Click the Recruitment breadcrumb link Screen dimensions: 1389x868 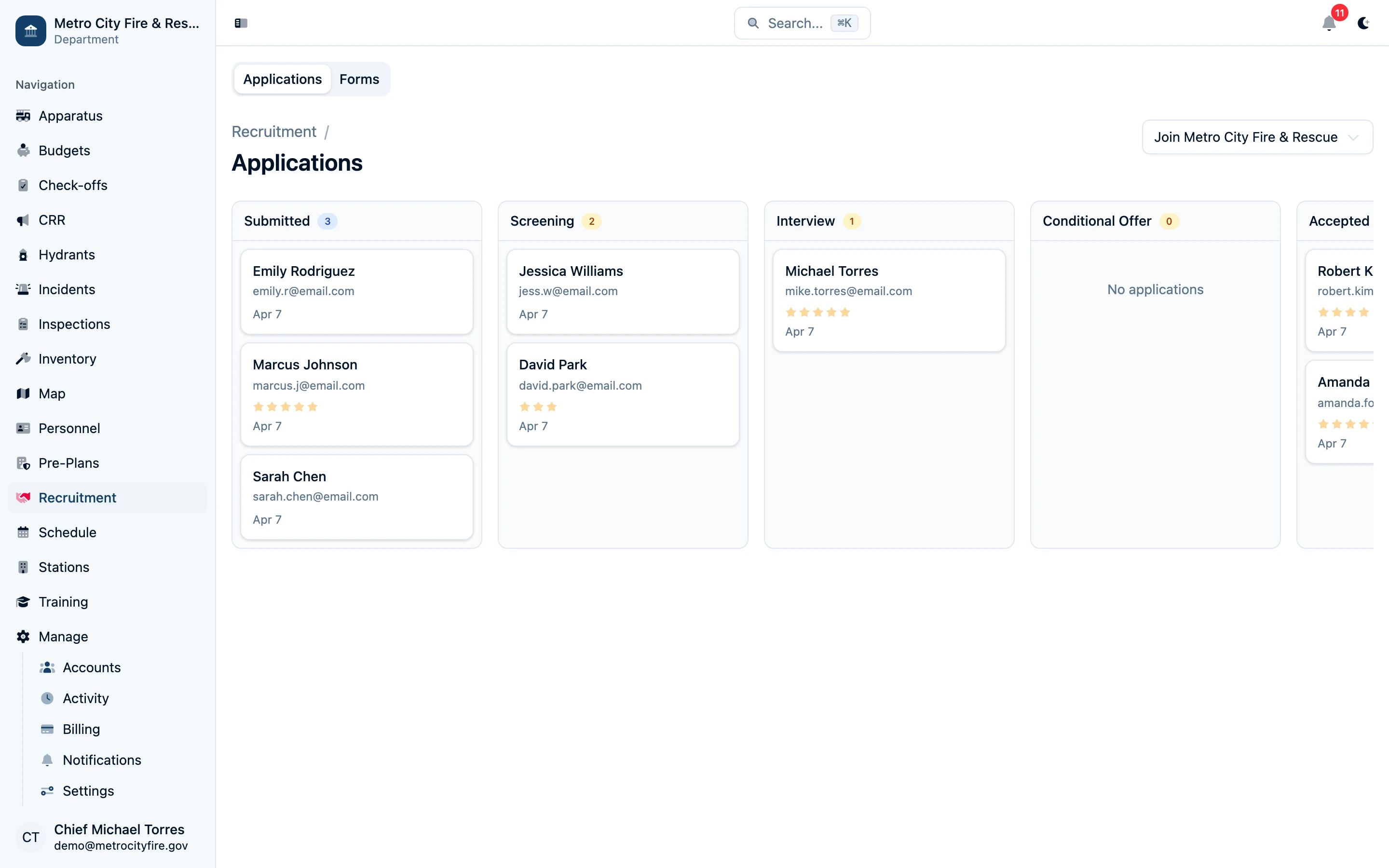[x=274, y=132]
